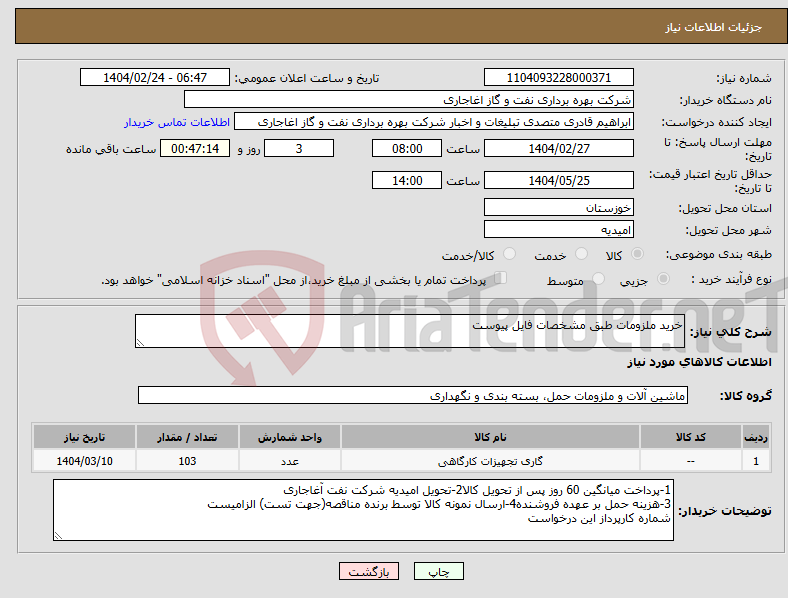788x598 pixels.
Task: Click the واحد شمارش column header
Action: (290, 437)
